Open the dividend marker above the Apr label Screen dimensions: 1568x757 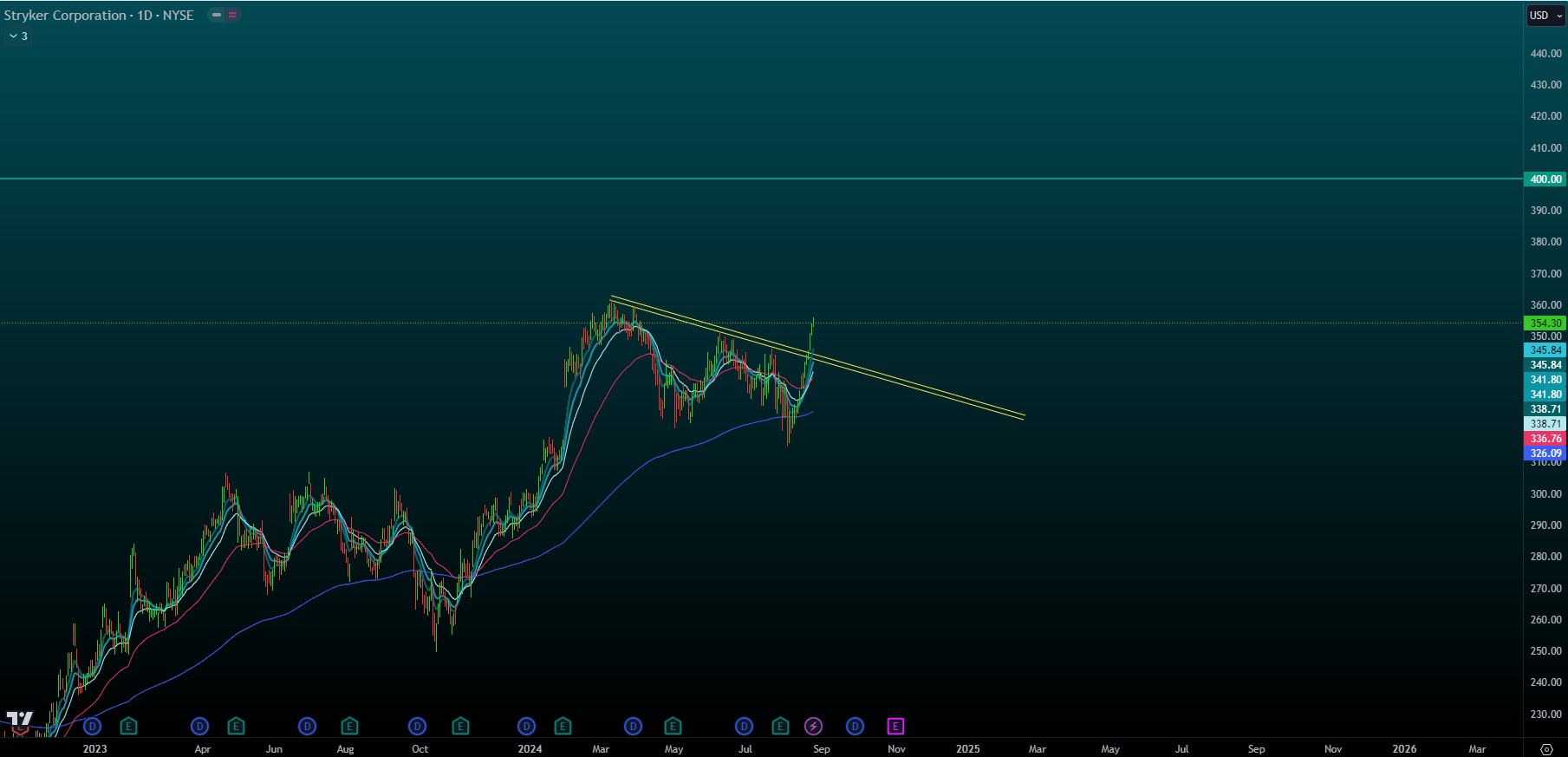pyautogui.click(x=200, y=726)
